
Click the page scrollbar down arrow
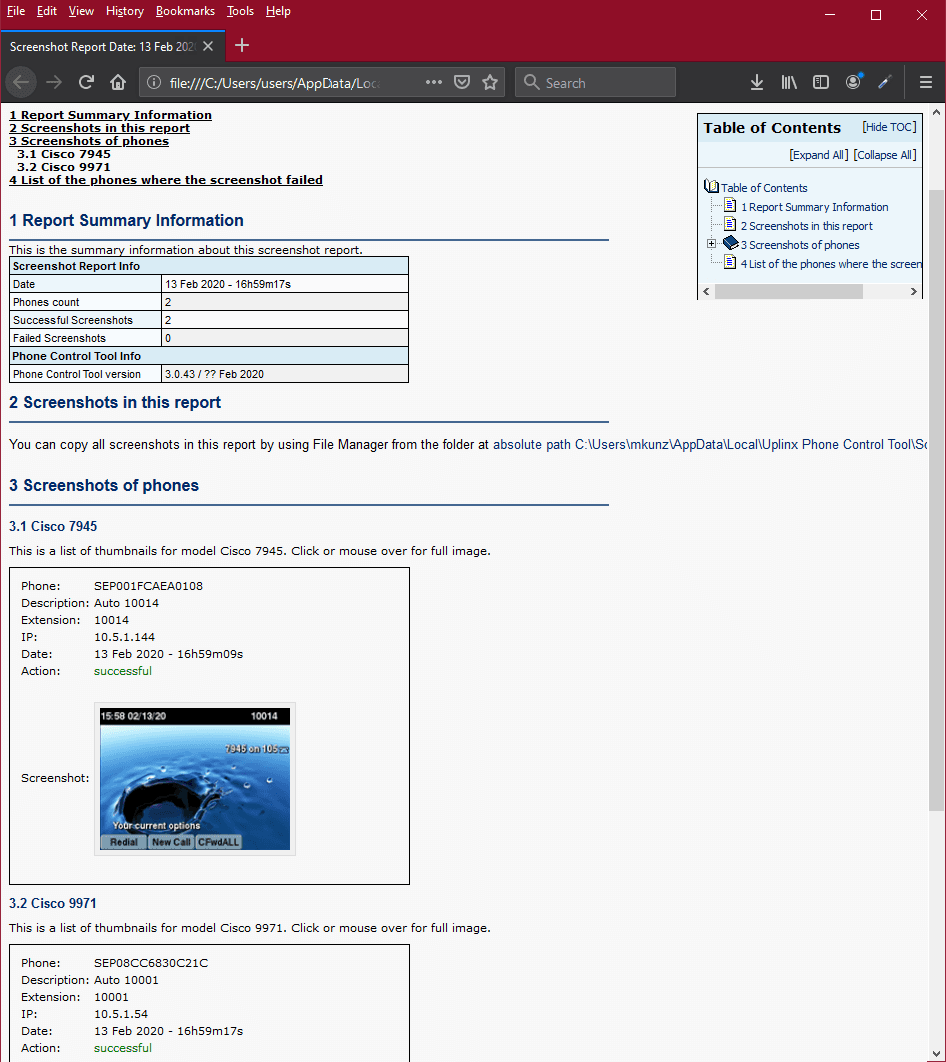point(937,1054)
